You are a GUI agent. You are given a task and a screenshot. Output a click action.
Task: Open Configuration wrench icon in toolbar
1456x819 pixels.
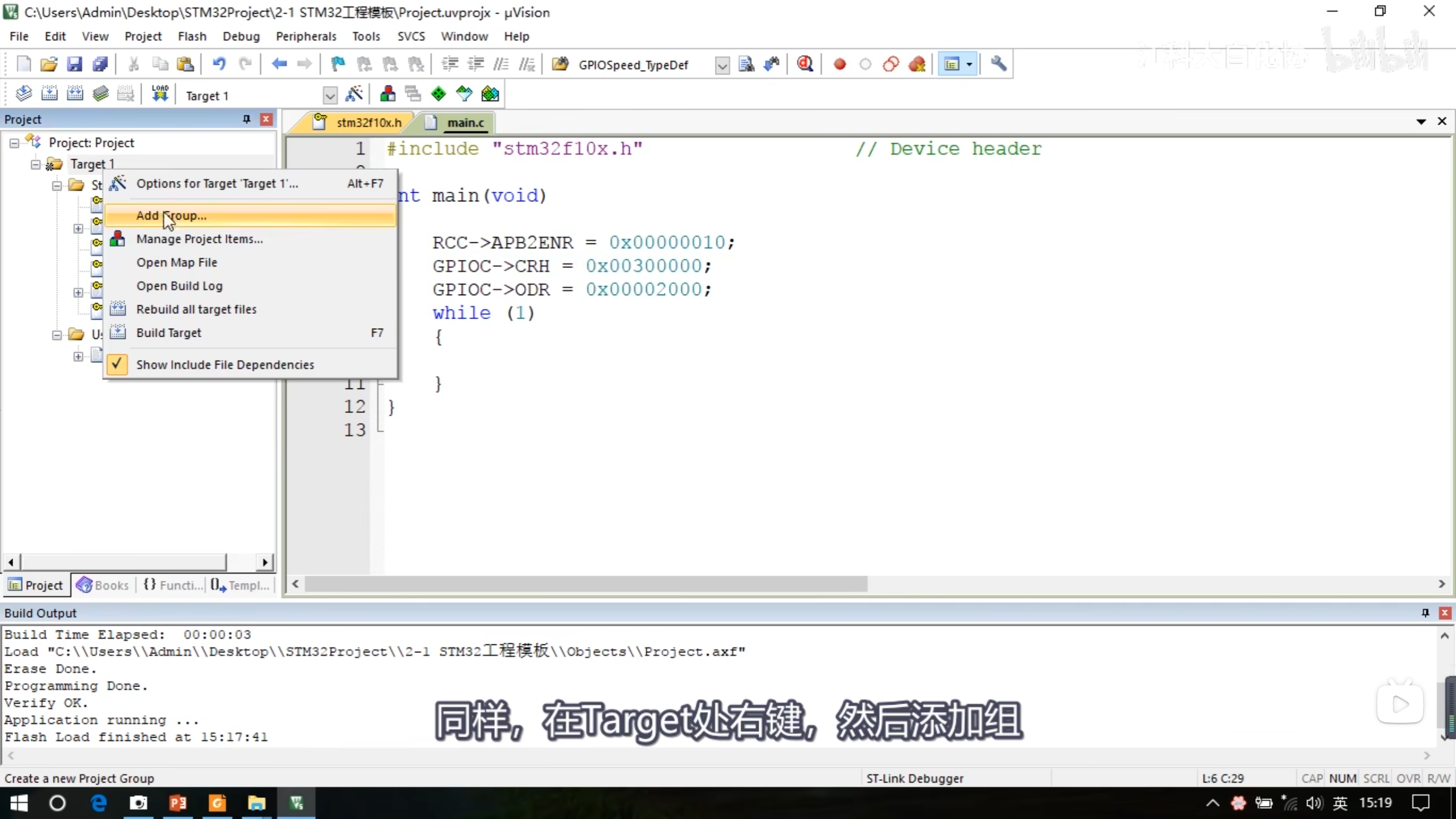[999, 64]
